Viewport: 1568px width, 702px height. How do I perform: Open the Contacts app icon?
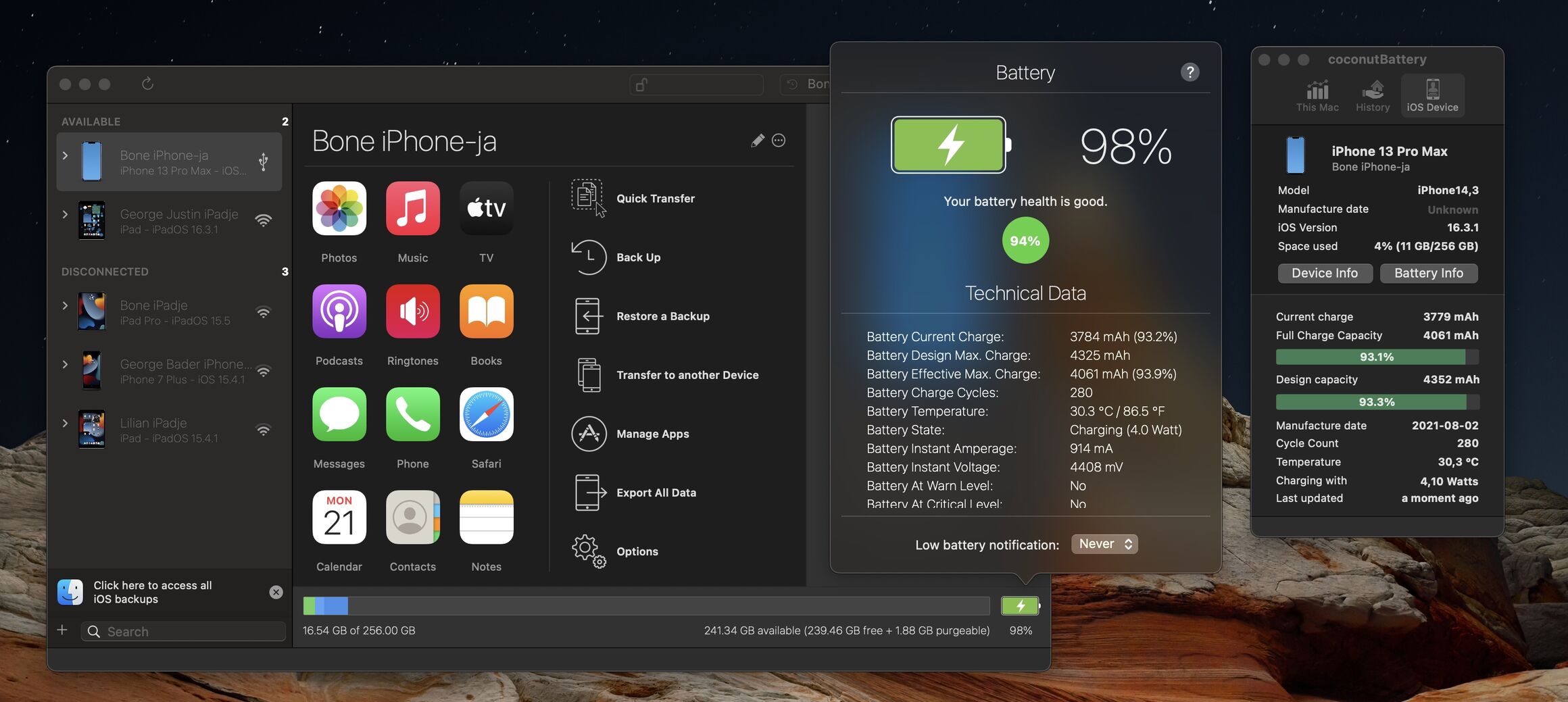point(413,518)
